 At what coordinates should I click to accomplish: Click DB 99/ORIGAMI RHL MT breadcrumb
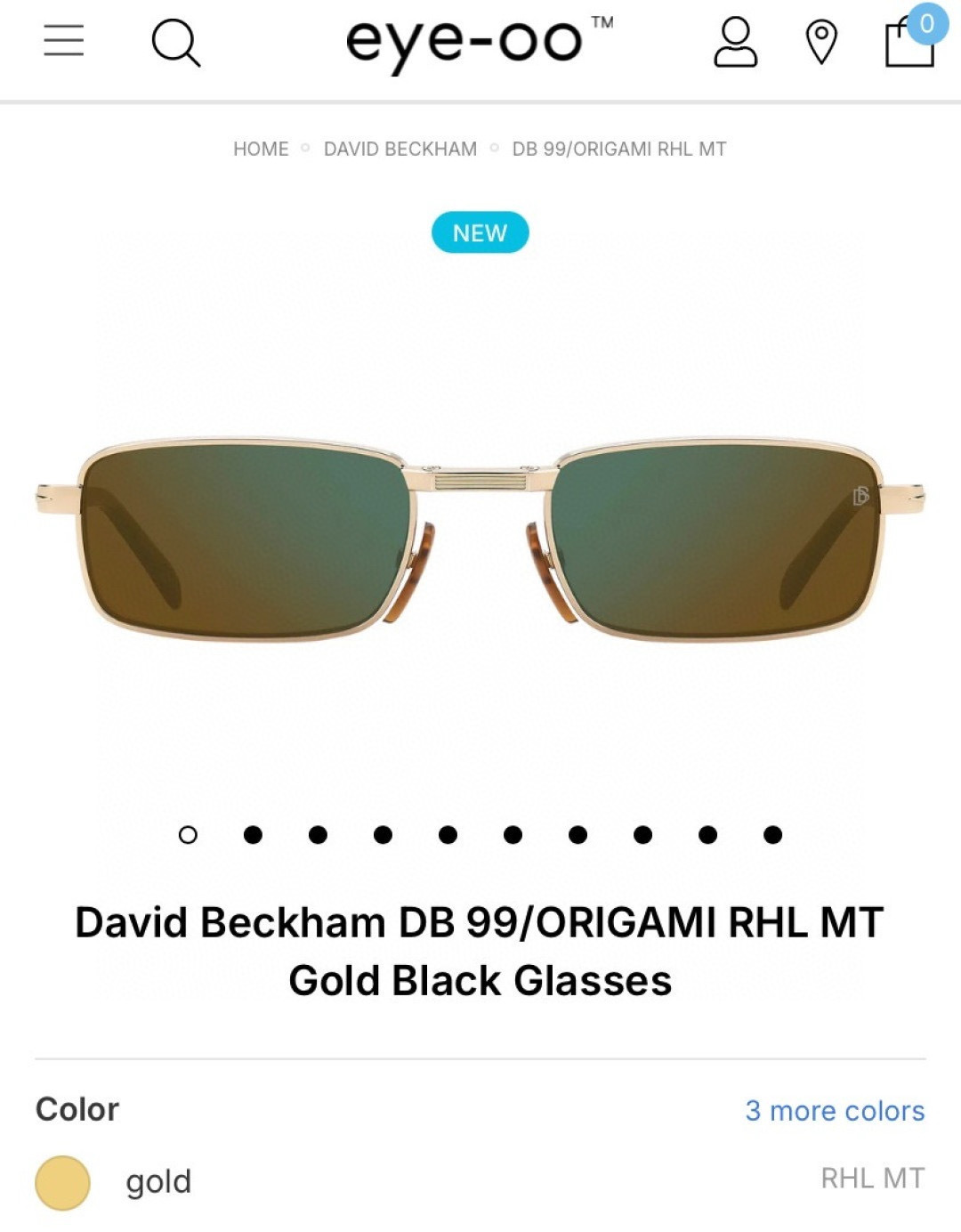click(619, 149)
